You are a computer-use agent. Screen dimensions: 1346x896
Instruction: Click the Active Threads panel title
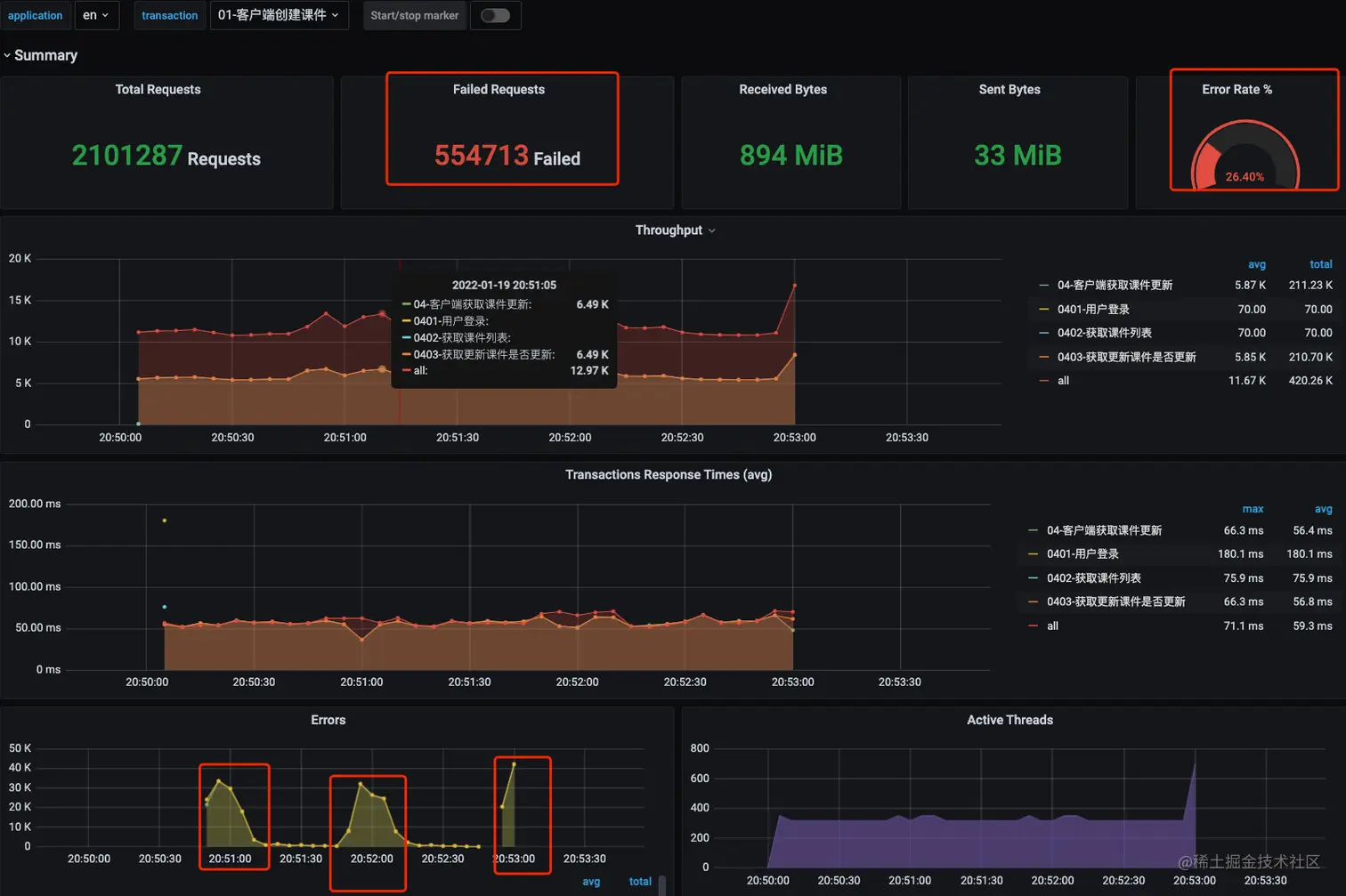1009,720
